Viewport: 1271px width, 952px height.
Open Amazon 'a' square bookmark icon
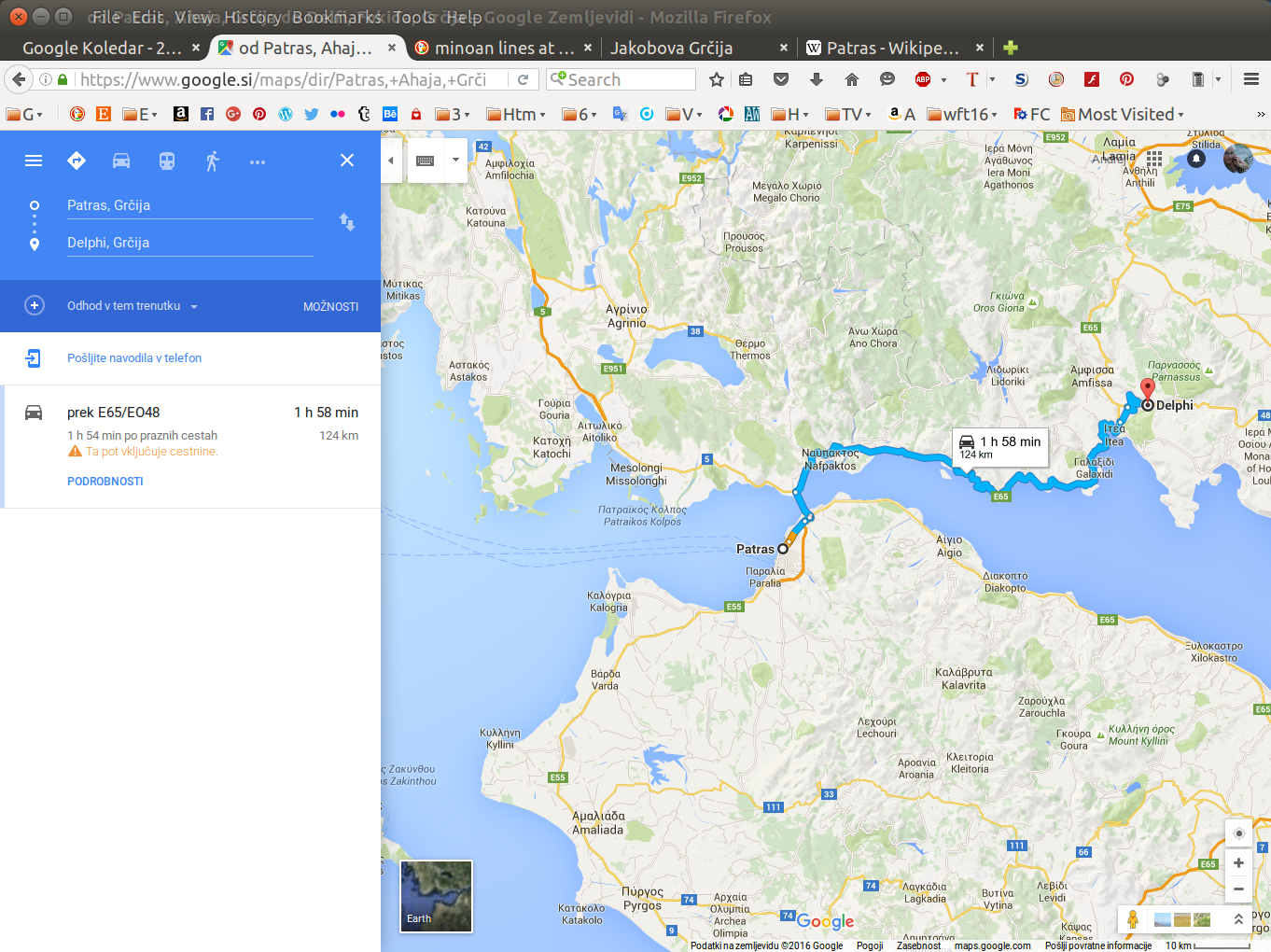(x=181, y=114)
